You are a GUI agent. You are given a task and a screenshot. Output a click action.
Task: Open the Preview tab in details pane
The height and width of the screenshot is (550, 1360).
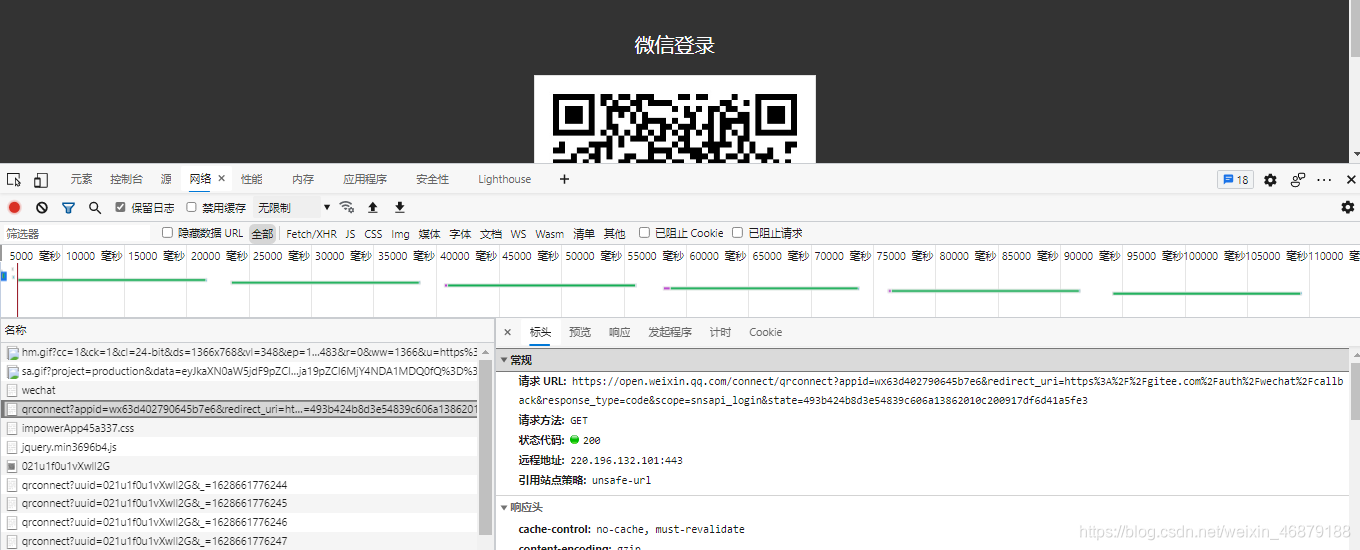pos(580,332)
